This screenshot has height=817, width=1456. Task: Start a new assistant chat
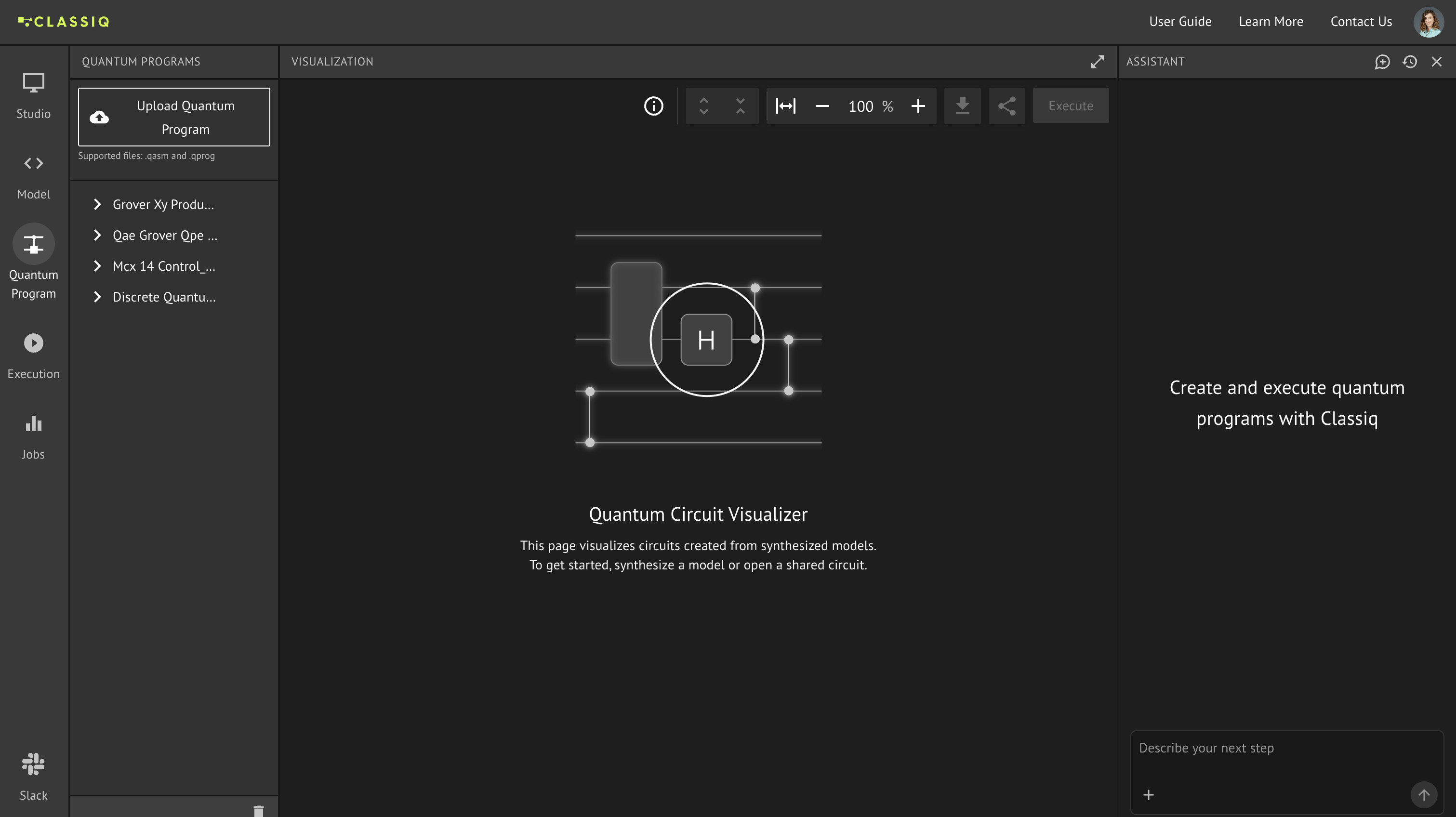(x=1382, y=62)
